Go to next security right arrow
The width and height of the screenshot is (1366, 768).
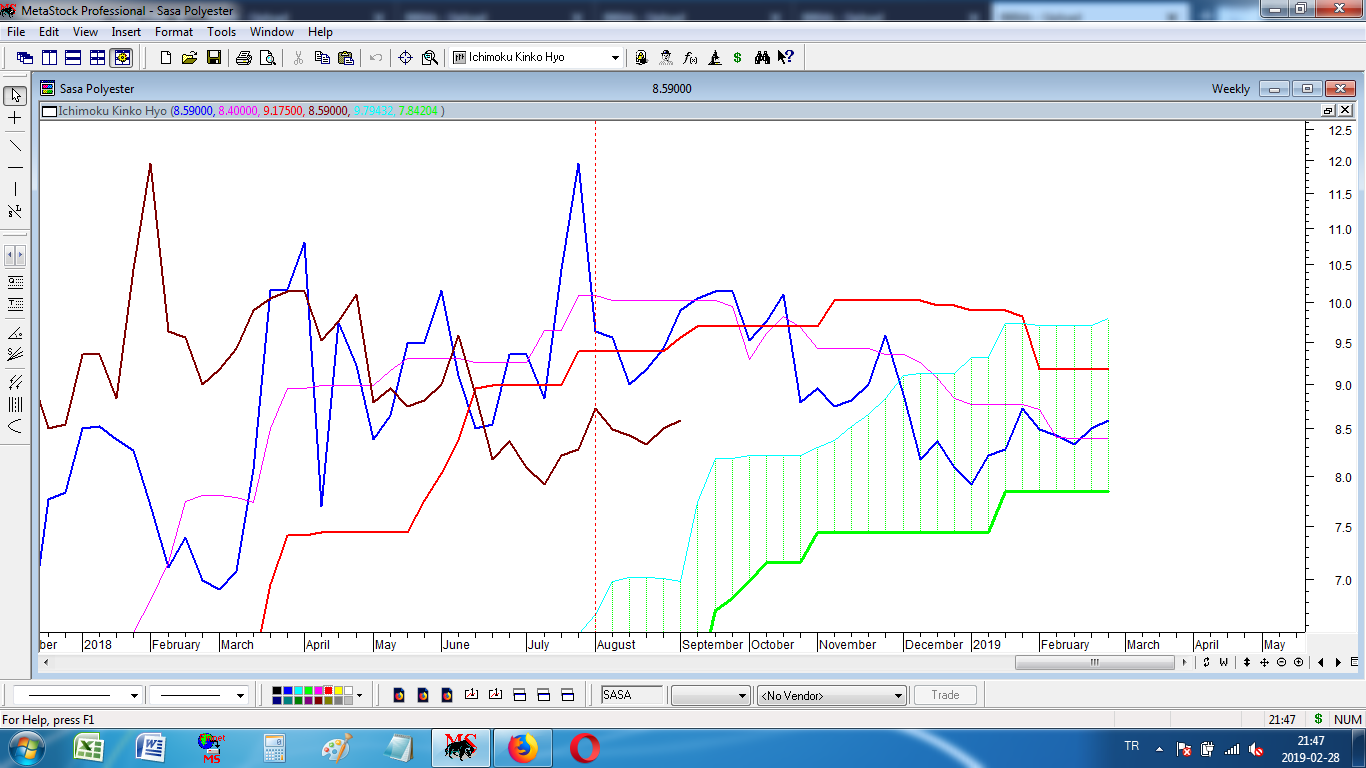1338,662
